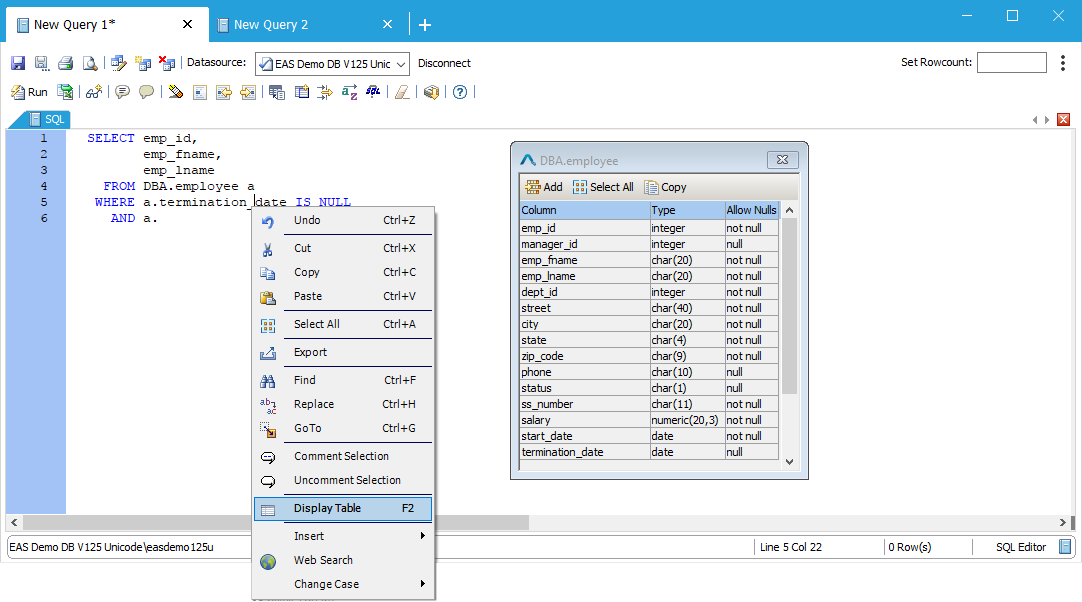The image size is (1082, 602).
Task: Switch to the New Query 2 tab
Action: pos(270,24)
